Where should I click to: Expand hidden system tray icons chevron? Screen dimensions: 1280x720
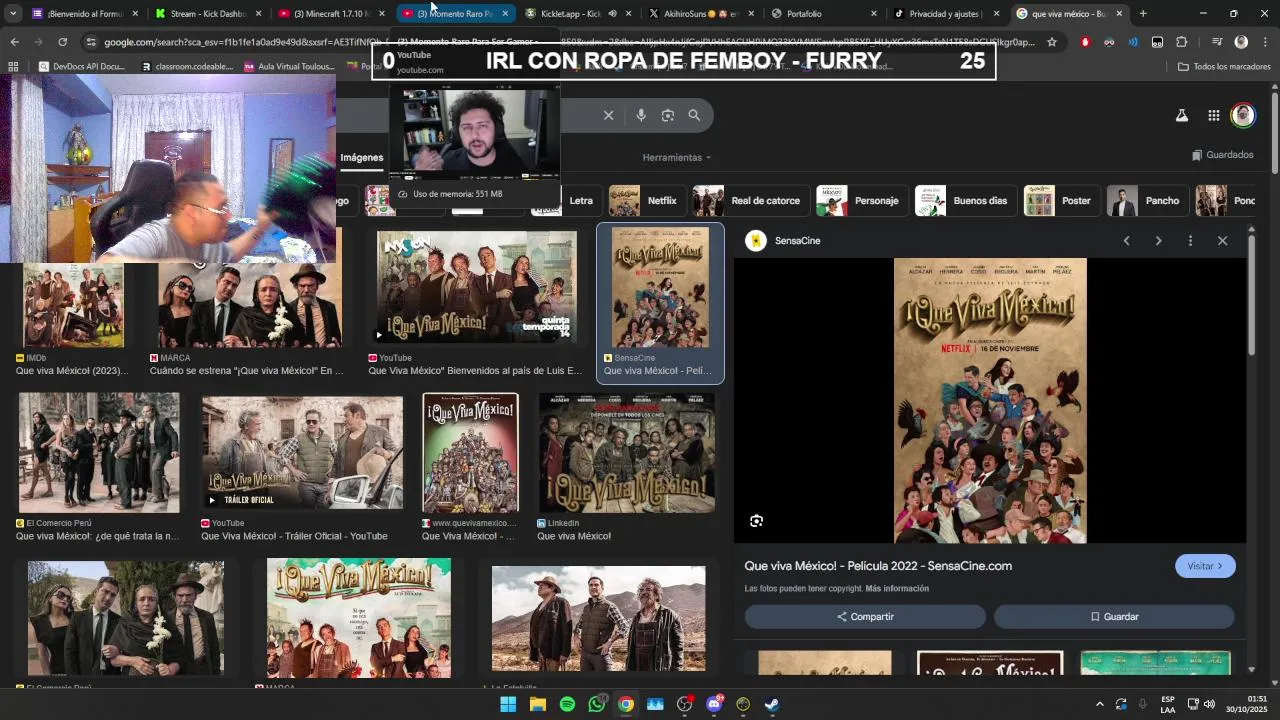point(1100,704)
